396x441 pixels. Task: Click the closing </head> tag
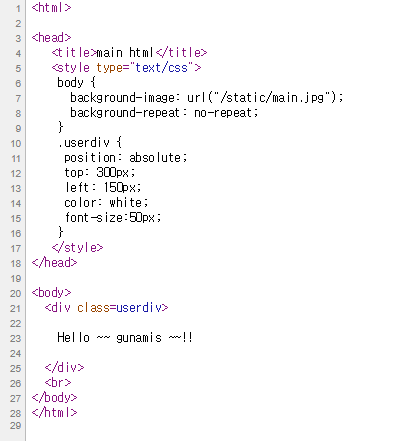54,262
